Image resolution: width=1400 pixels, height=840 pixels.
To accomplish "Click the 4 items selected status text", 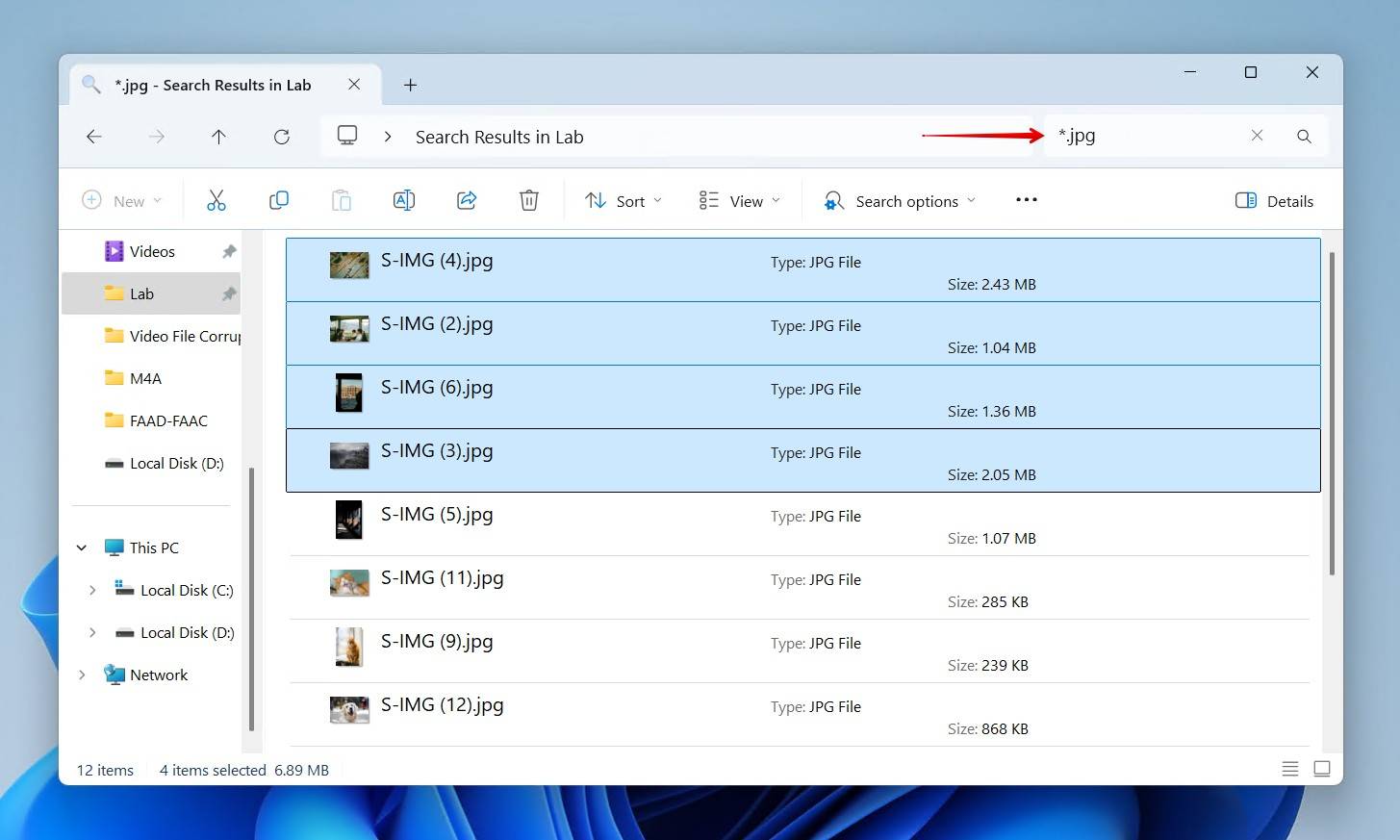I will (213, 770).
